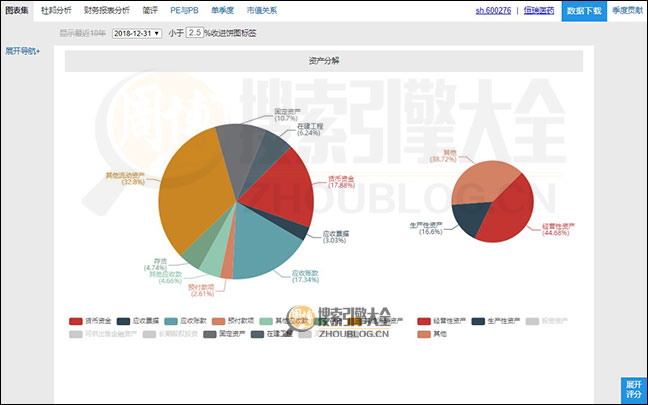Click the 预付款项 (2.61%) label
Screen dimensions: 648x405
click(202, 291)
